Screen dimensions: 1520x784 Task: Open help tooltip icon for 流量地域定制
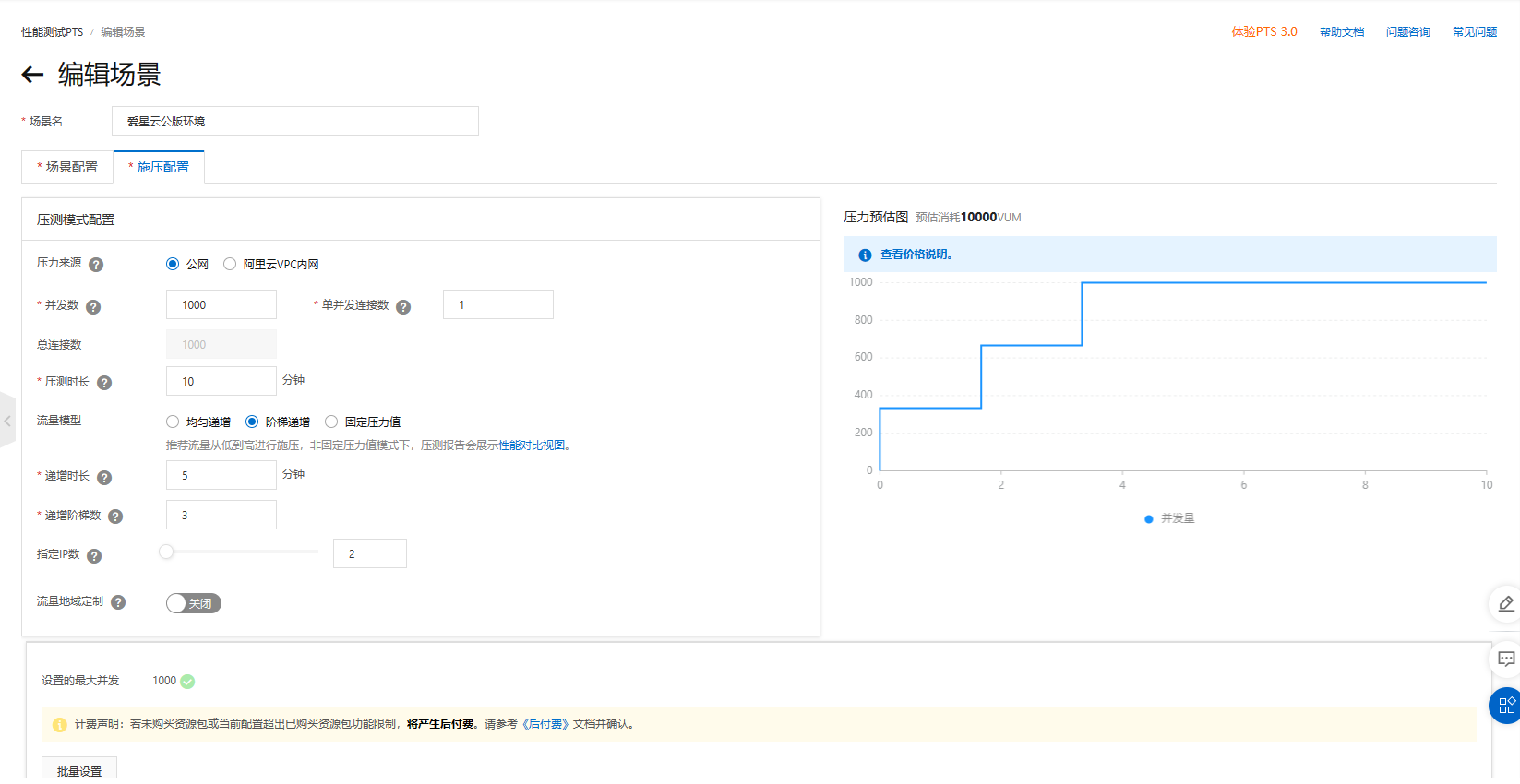118,602
